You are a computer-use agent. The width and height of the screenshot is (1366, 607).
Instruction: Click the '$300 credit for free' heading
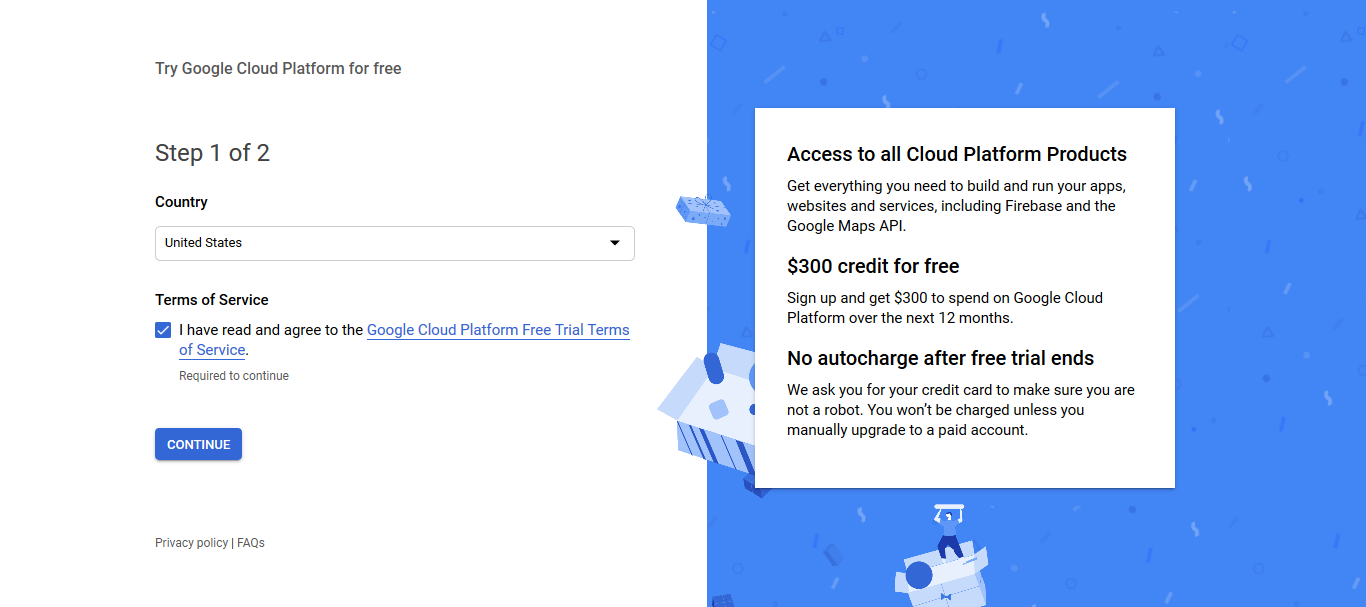point(873,266)
